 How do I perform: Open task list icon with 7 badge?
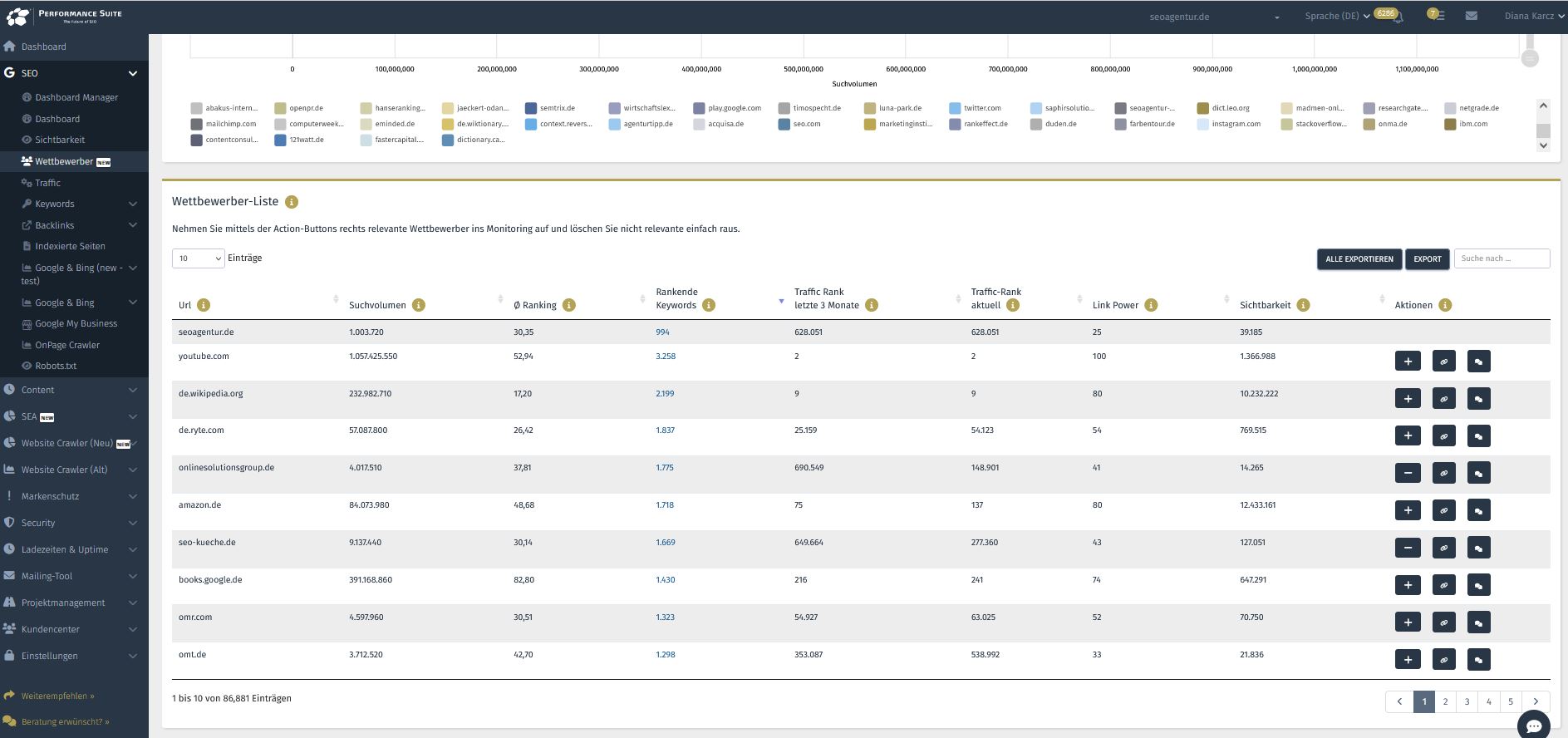tap(1439, 16)
